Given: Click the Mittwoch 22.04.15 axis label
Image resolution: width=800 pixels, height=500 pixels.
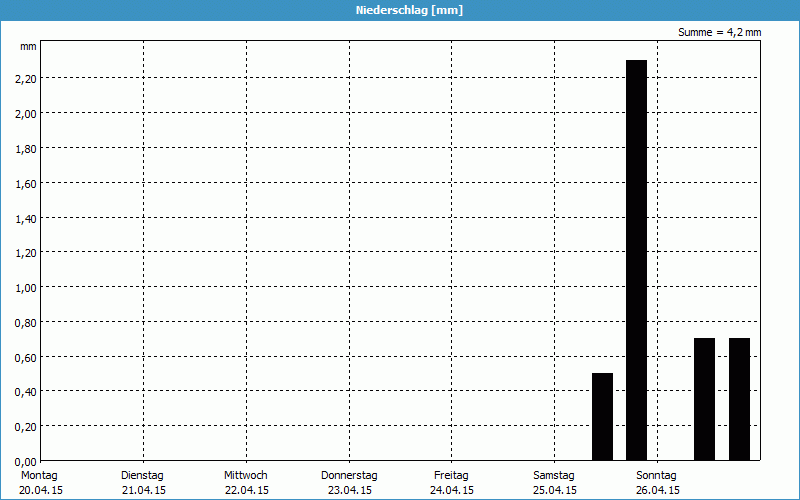Looking at the screenshot, I should (x=246, y=482).
